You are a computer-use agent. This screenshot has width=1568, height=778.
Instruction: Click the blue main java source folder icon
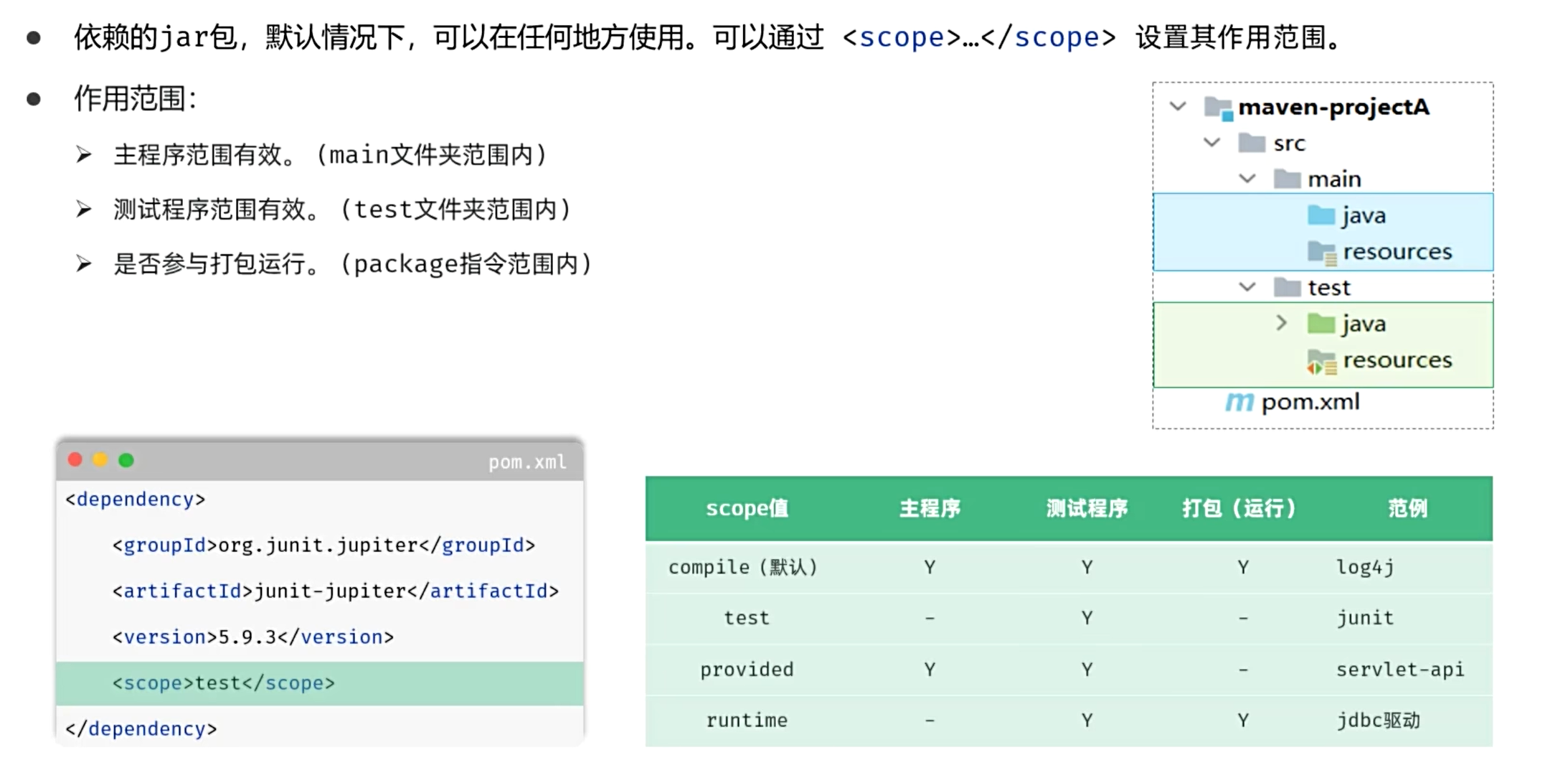pyautogui.click(x=1321, y=215)
